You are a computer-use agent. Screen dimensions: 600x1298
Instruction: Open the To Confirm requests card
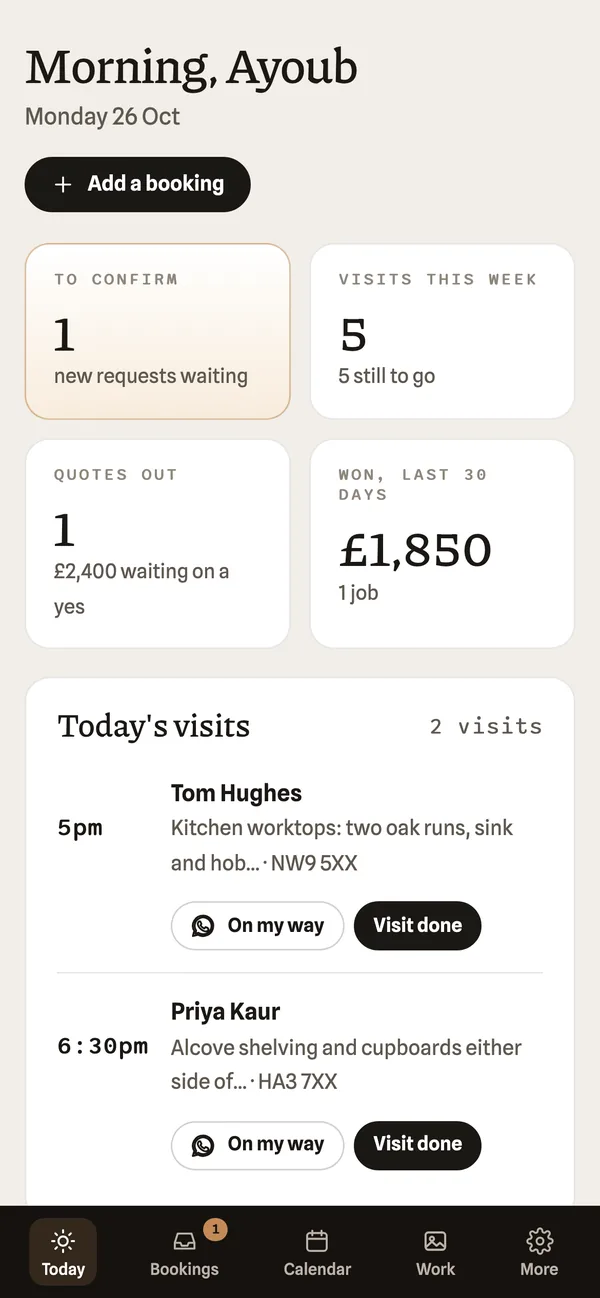(x=157, y=331)
